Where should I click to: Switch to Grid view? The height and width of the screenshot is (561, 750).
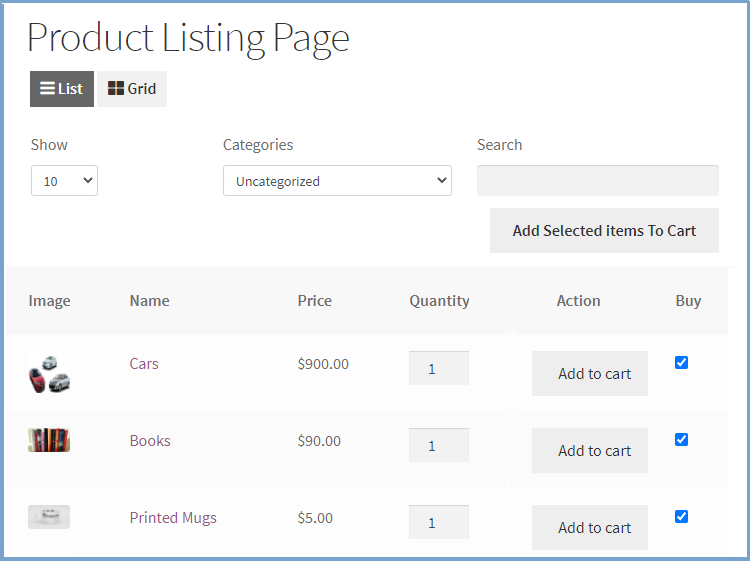[132, 89]
